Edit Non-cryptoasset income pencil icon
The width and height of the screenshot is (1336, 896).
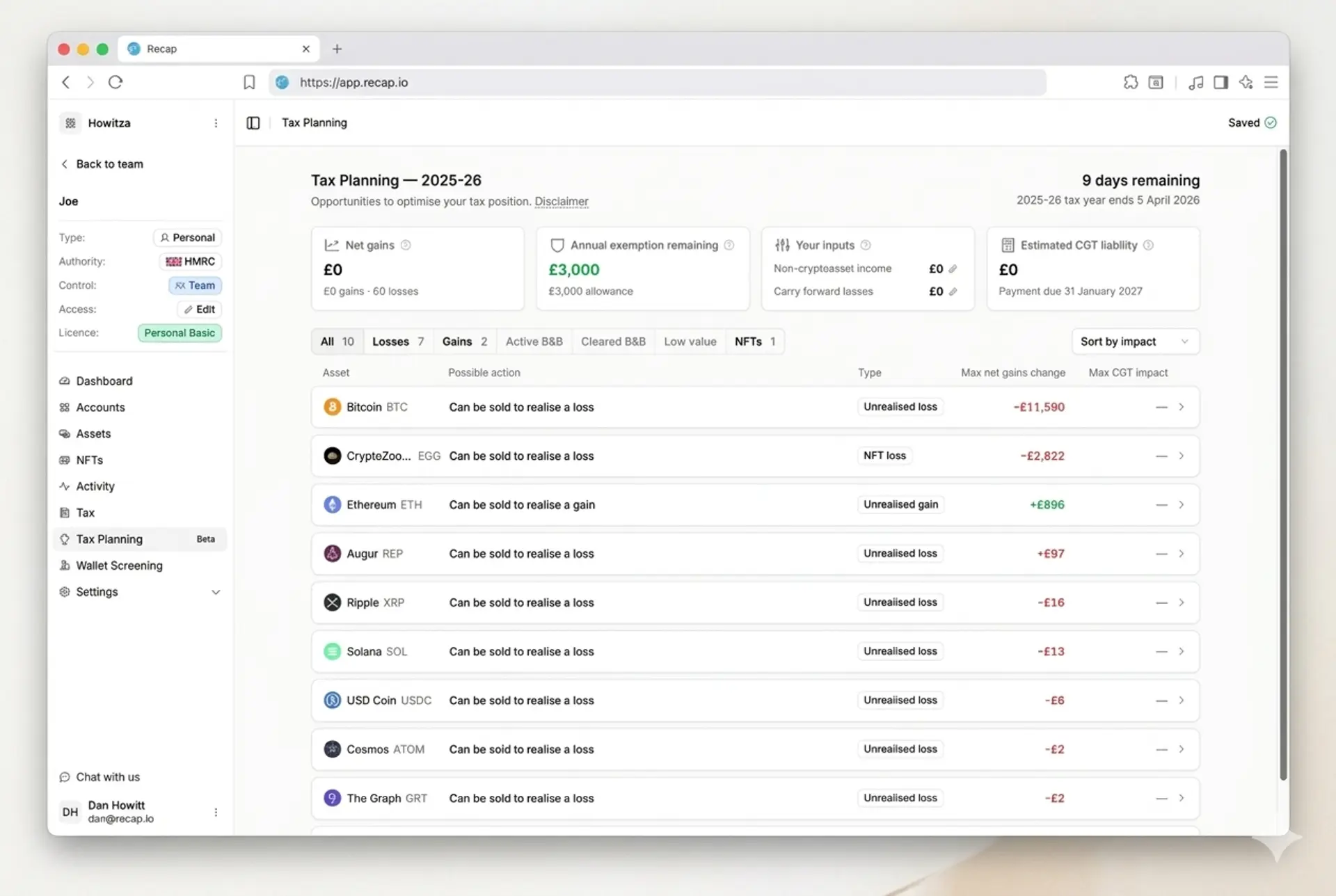[x=953, y=269]
